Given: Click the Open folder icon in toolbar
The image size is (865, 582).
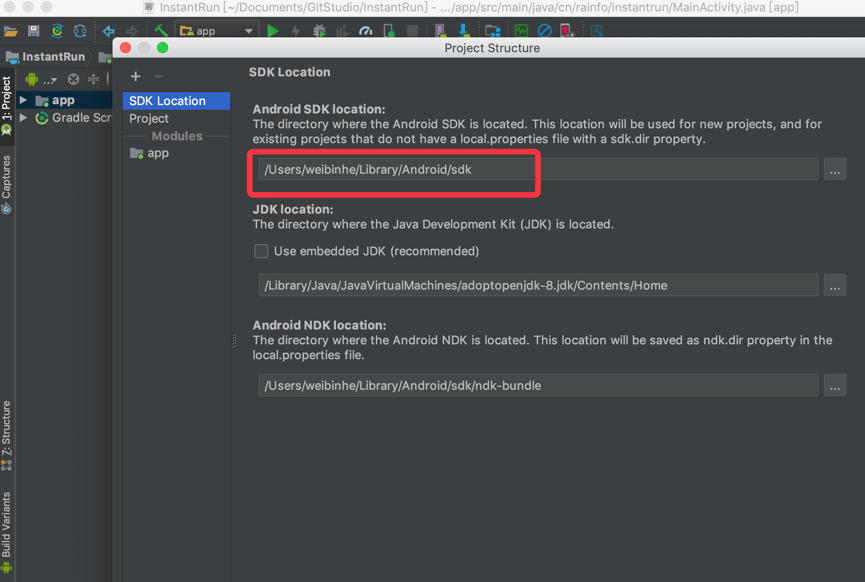Looking at the screenshot, I should click(x=10, y=31).
